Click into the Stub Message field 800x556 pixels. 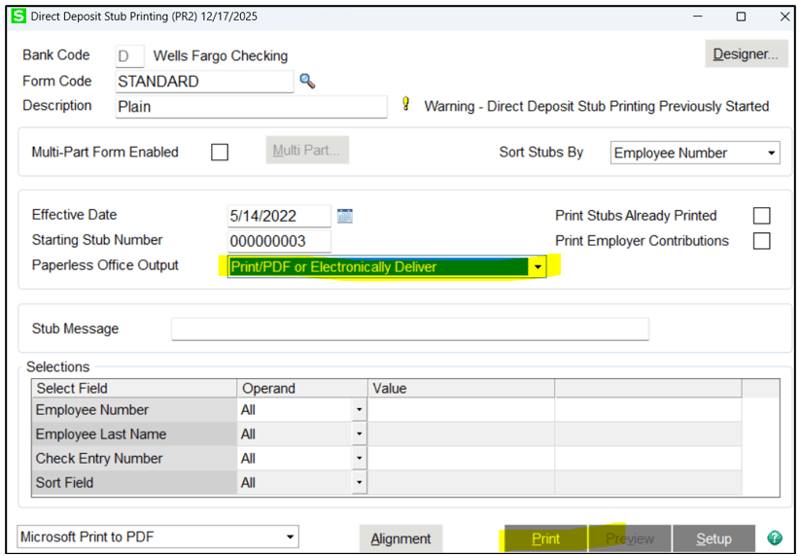(410, 329)
